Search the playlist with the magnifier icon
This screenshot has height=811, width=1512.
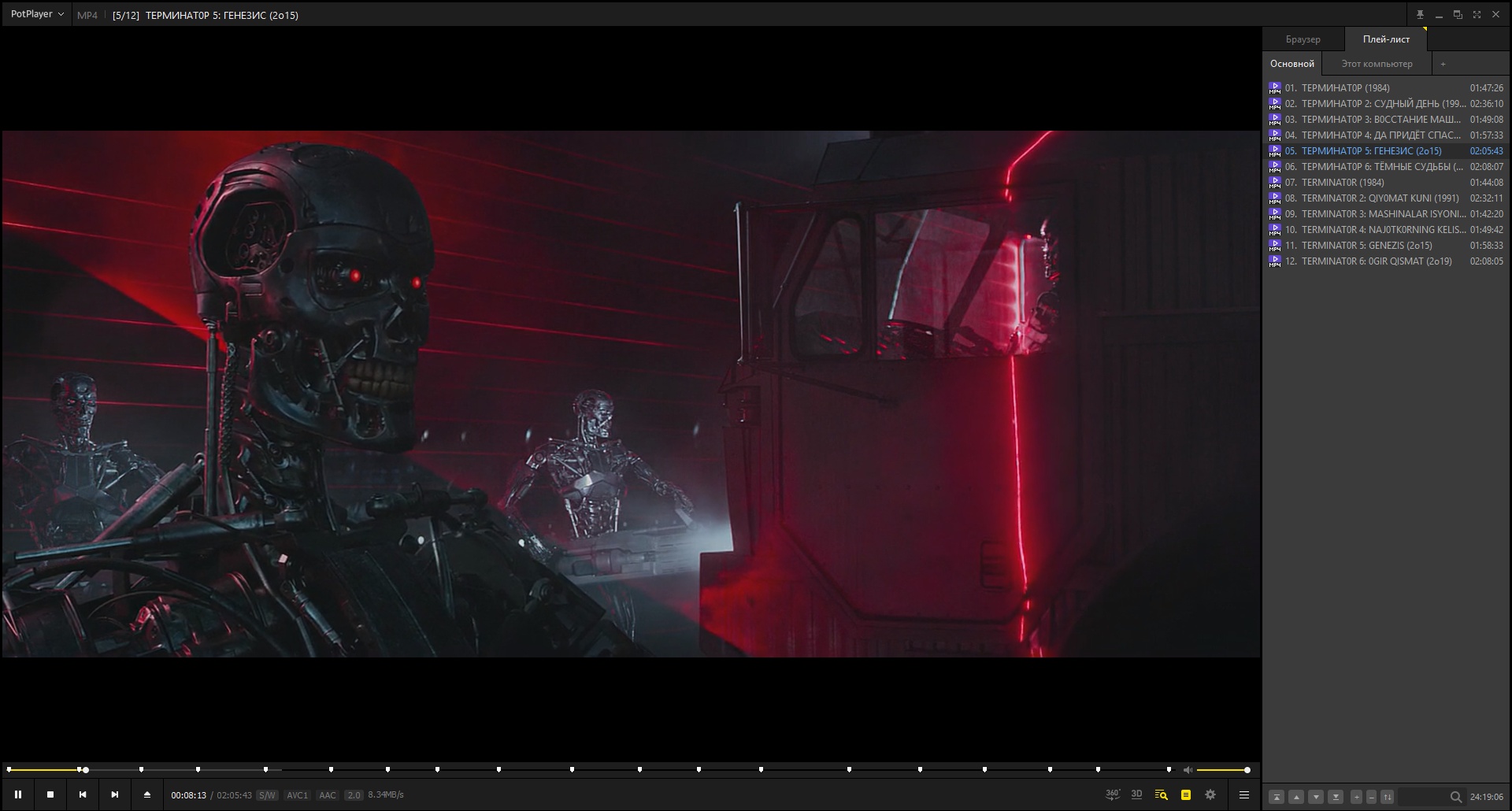tap(1456, 797)
